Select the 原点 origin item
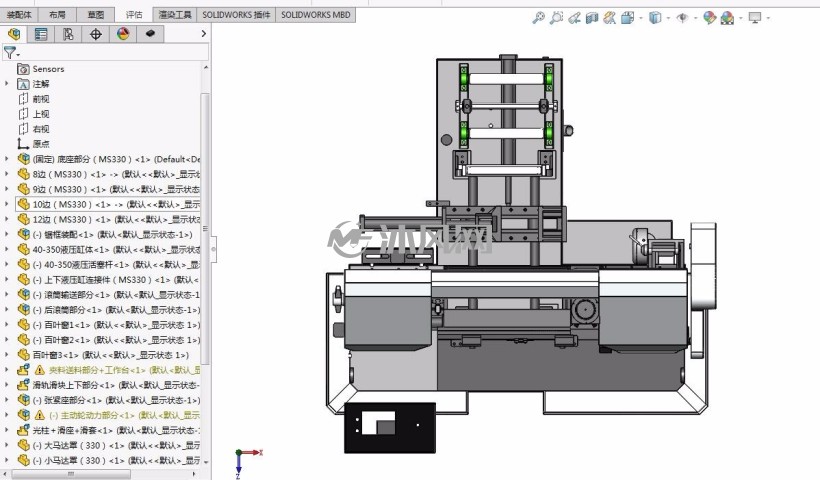 pos(41,144)
